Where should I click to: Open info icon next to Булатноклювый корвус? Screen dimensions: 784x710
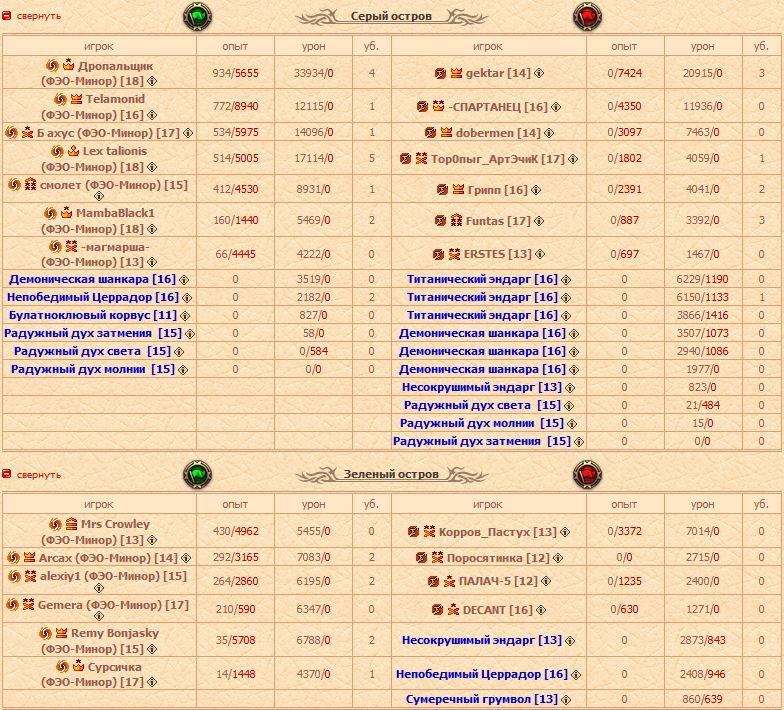[184, 316]
